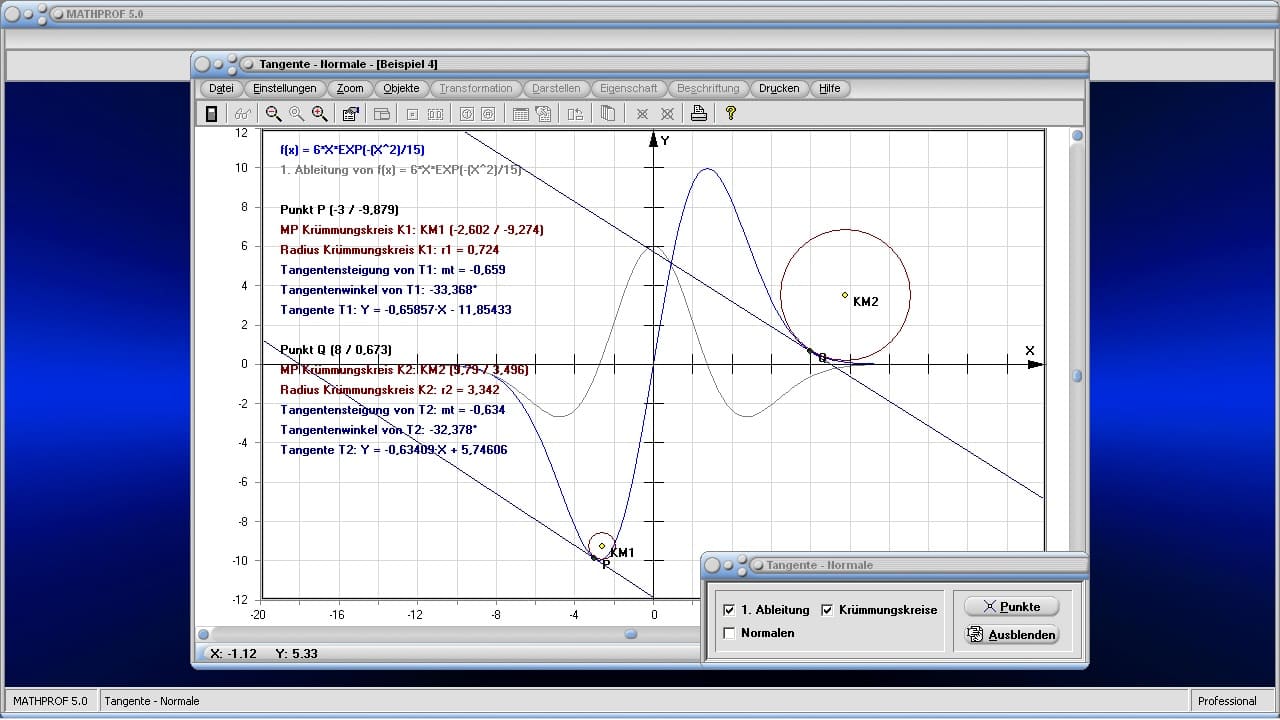
Task: Click the Ausblenden button
Action: point(1011,635)
